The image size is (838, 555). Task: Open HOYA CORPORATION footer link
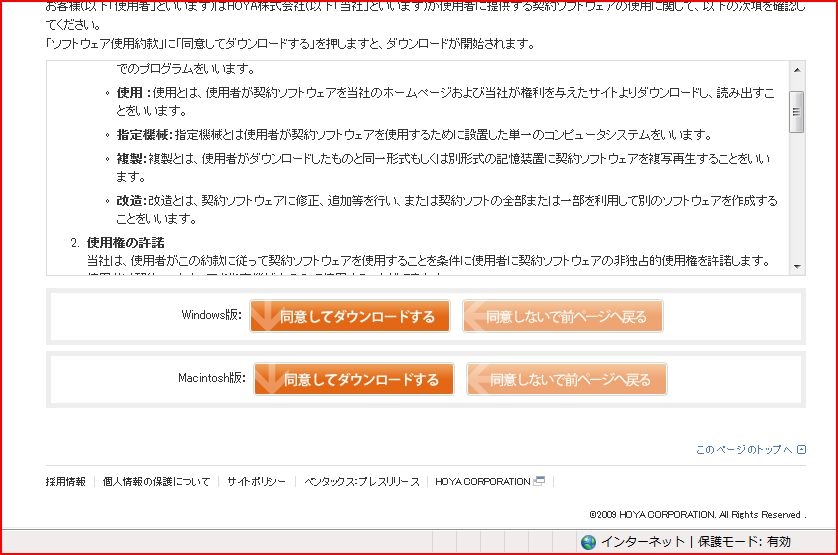tap(483, 482)
